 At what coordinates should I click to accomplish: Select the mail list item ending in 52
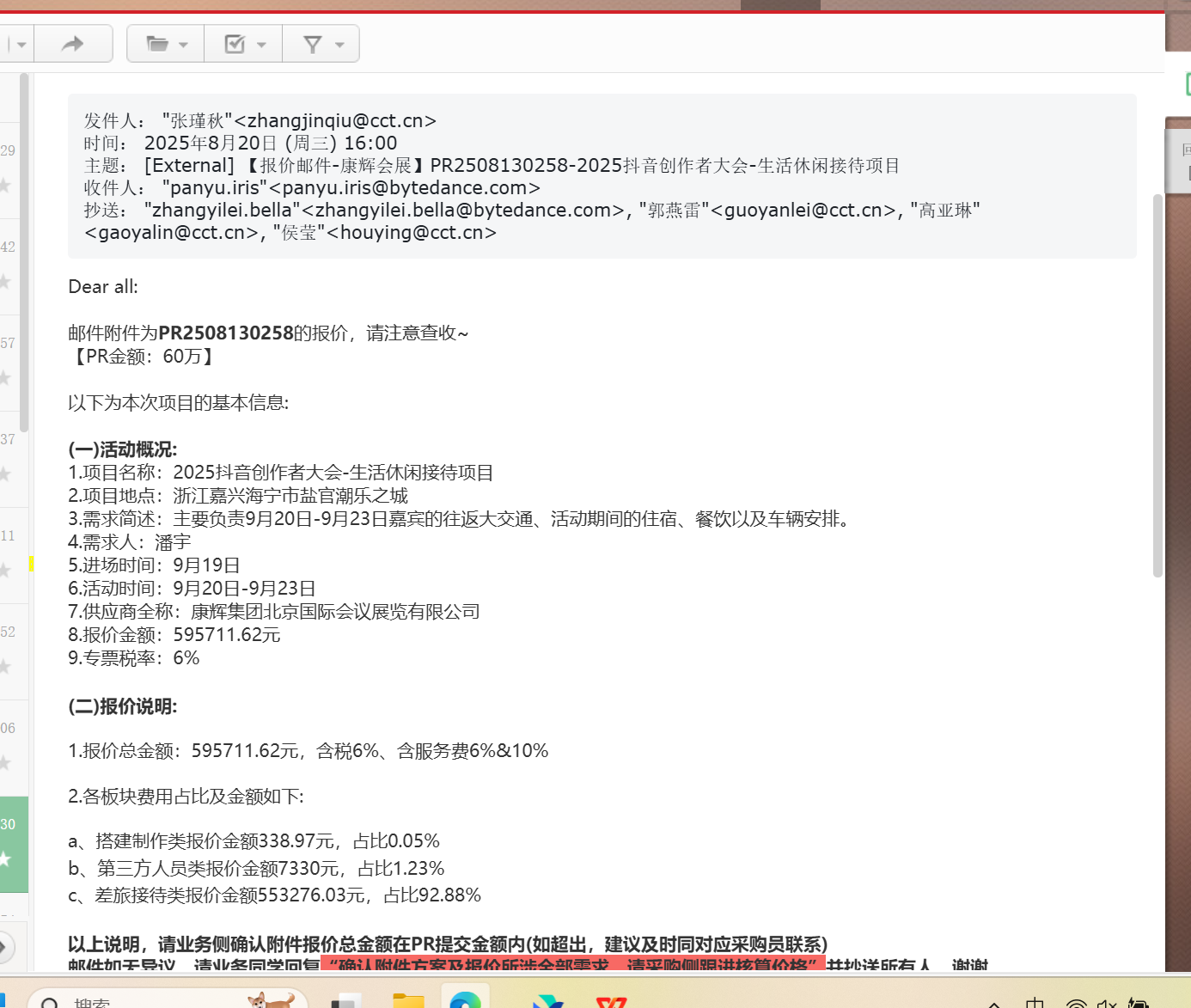pyautogui.click(x=9, y=632)
